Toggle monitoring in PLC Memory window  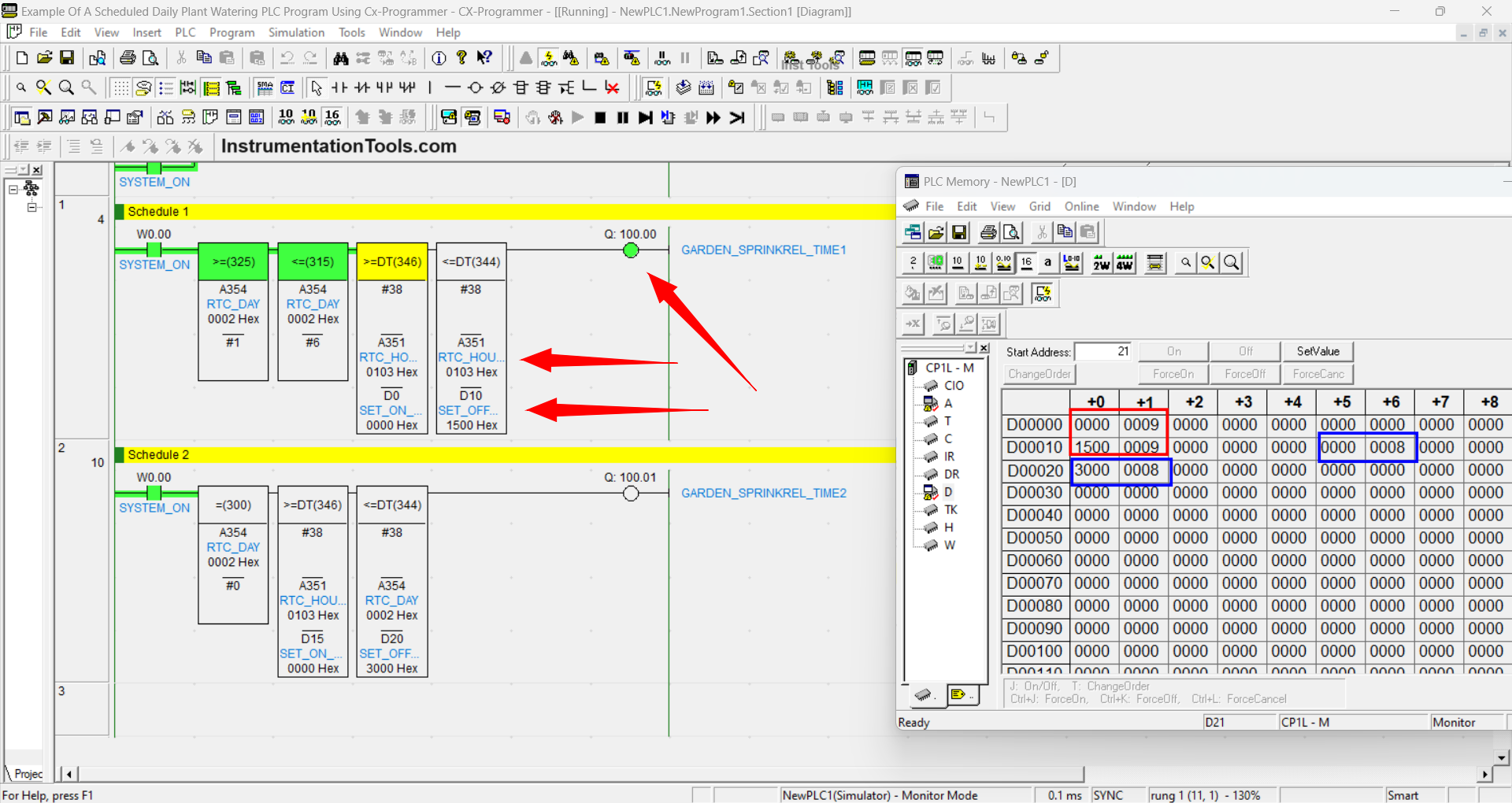click(1043, 294)
